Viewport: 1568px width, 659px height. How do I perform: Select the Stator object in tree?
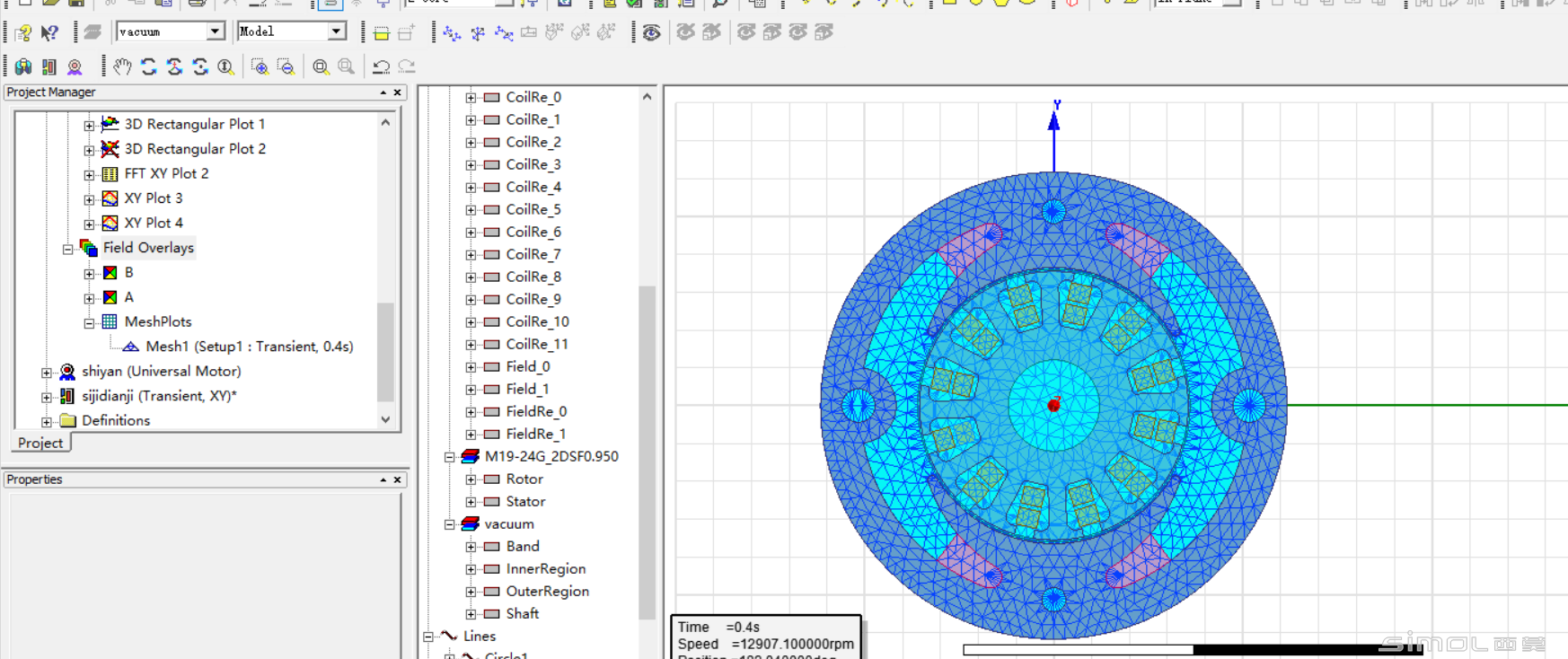coord(525,502)
